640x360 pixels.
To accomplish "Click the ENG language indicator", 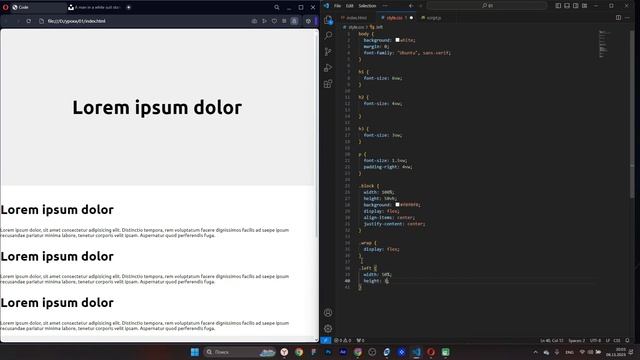I will [569, 352].
